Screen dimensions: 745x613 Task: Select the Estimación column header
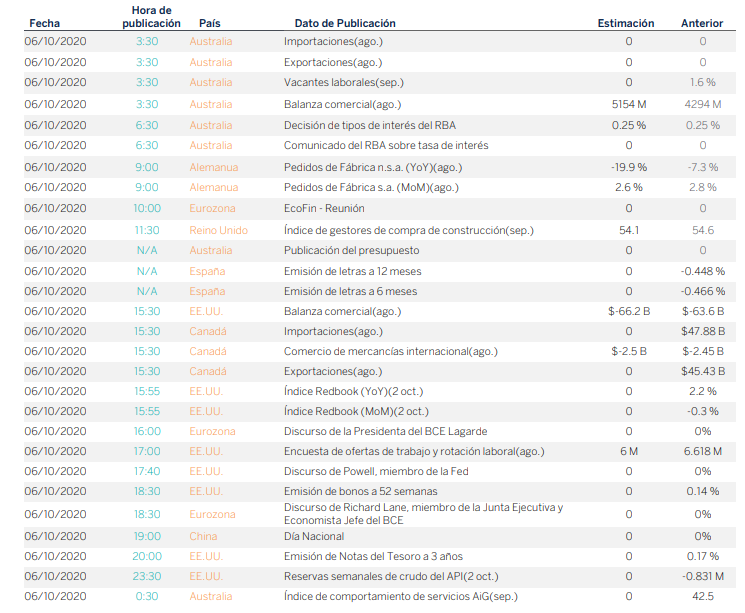[x=626, y=23]
